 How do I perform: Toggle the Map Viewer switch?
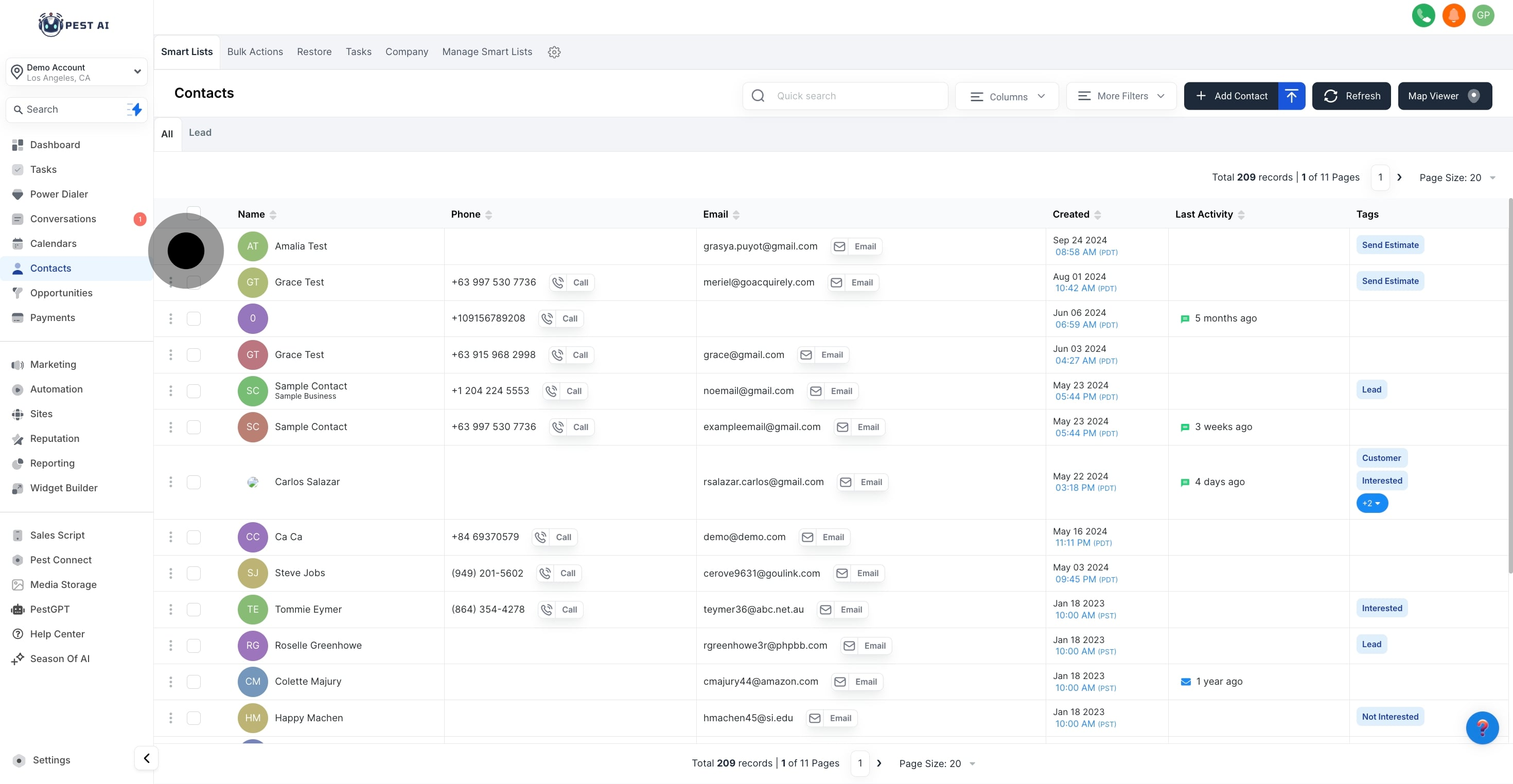(x=1473, y=96)
